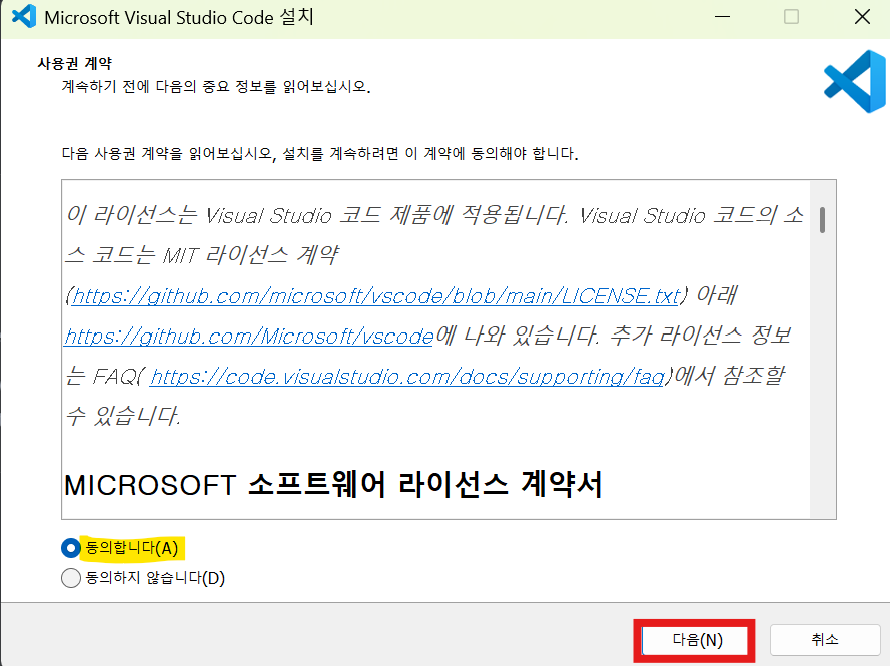Viewport: 890px width, 666px height.
Task: Click the MICROSOFT 소프트웨어 라이선스 계약서 heading
Action: tap(333, 485)
